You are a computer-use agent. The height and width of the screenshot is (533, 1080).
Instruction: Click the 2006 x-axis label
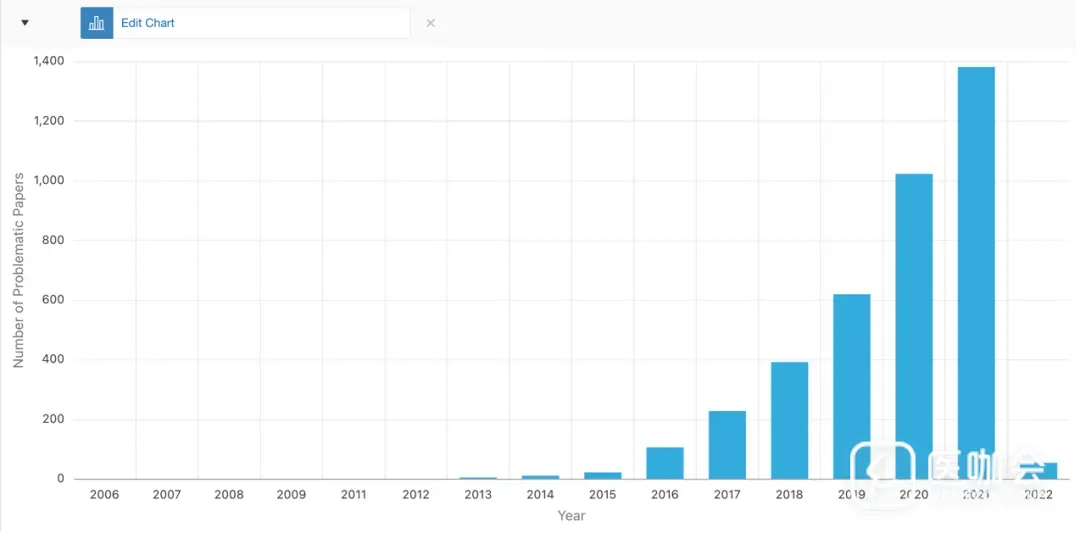tap(105, 495)
